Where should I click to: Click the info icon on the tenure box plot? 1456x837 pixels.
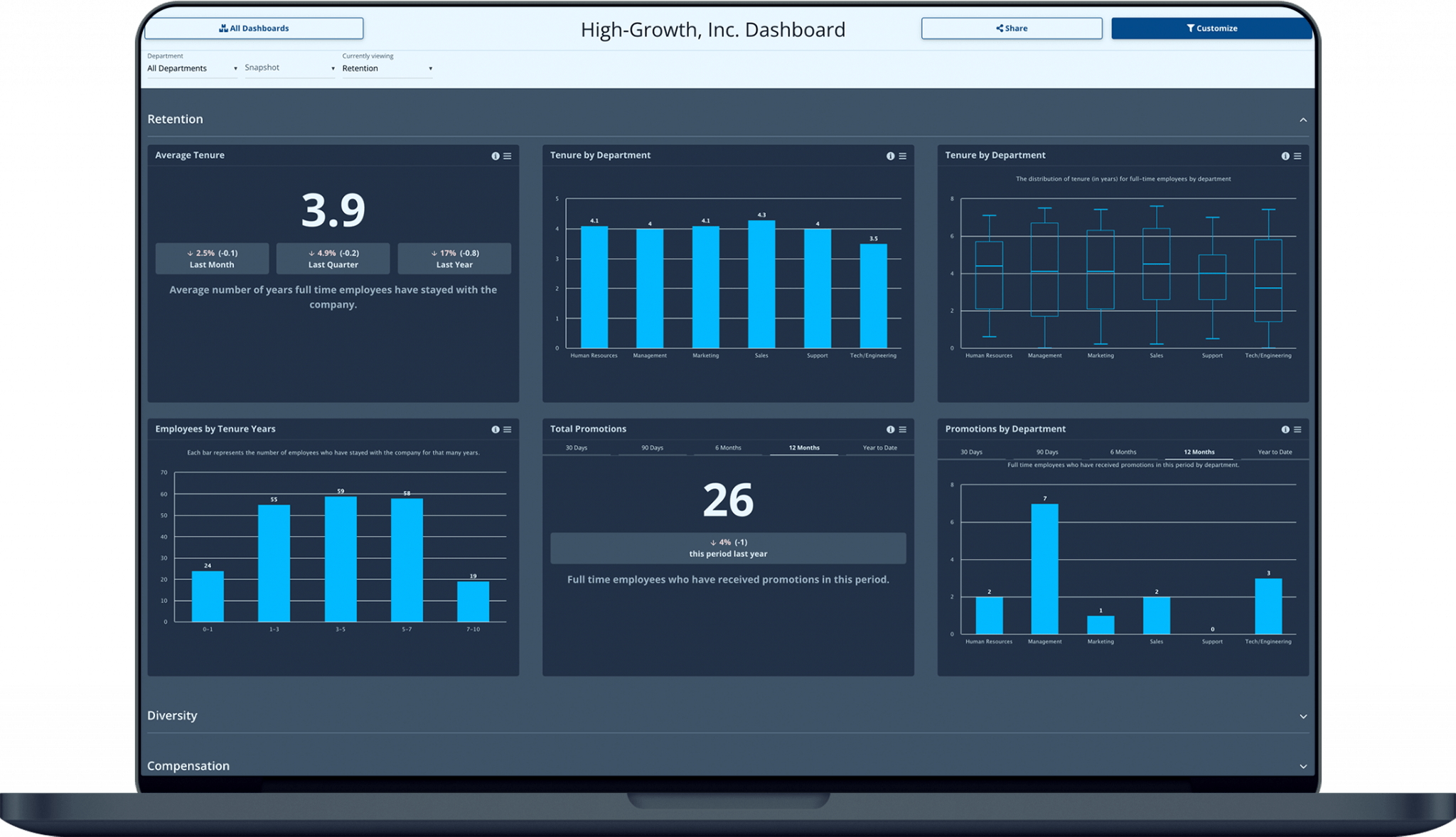pyautogui.click(x=1285, y=156)
